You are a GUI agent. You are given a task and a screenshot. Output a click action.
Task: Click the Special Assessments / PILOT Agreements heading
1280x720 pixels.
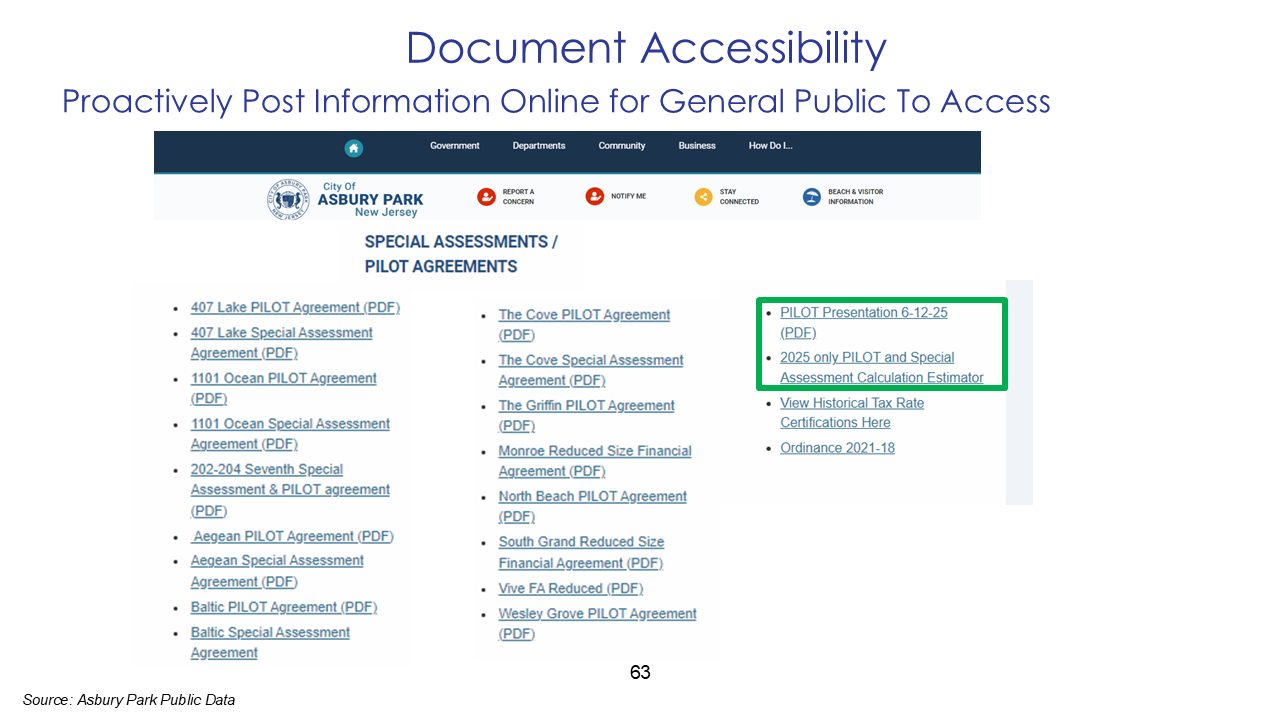(461, 254)
